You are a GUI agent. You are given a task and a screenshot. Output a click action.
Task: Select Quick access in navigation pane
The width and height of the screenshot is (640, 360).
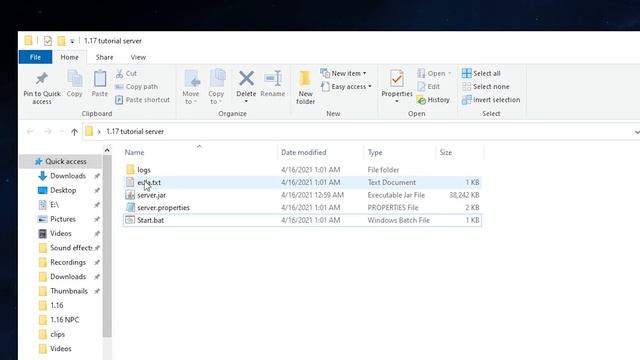pos(60,161)
